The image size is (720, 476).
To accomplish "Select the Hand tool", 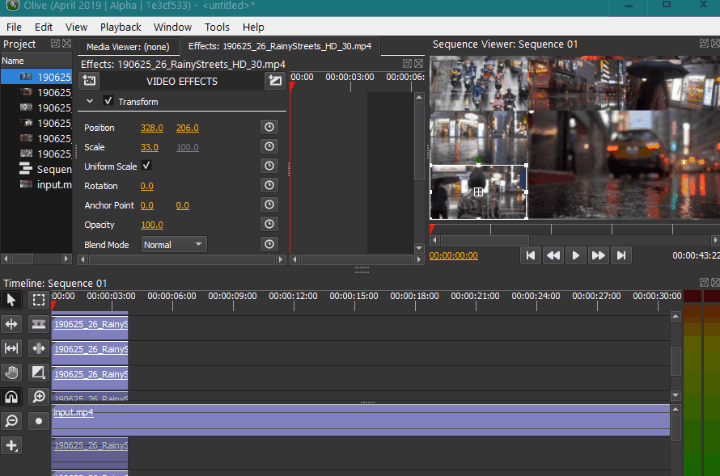I will pyautogui.click(x=12, y=372).
